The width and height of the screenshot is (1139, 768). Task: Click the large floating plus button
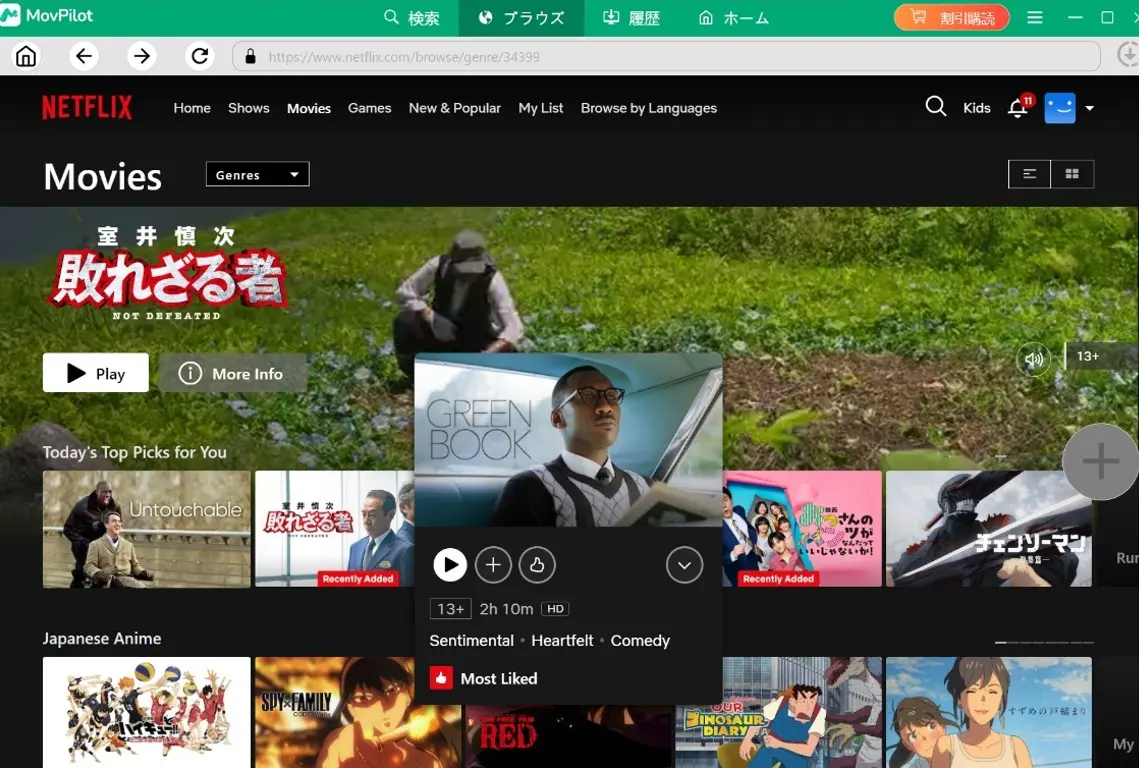(x=1101, y=461)
